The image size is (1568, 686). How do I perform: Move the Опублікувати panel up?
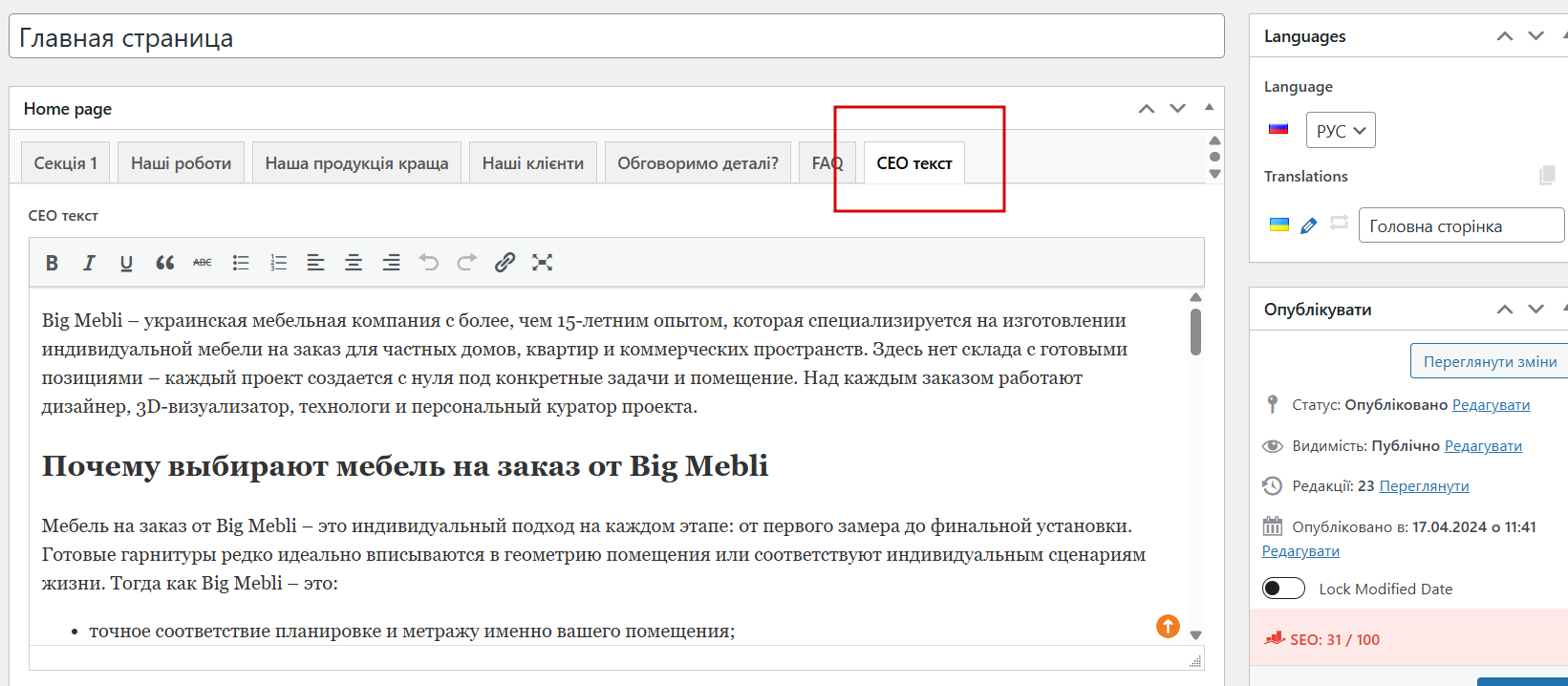[x=1505, y=310]
